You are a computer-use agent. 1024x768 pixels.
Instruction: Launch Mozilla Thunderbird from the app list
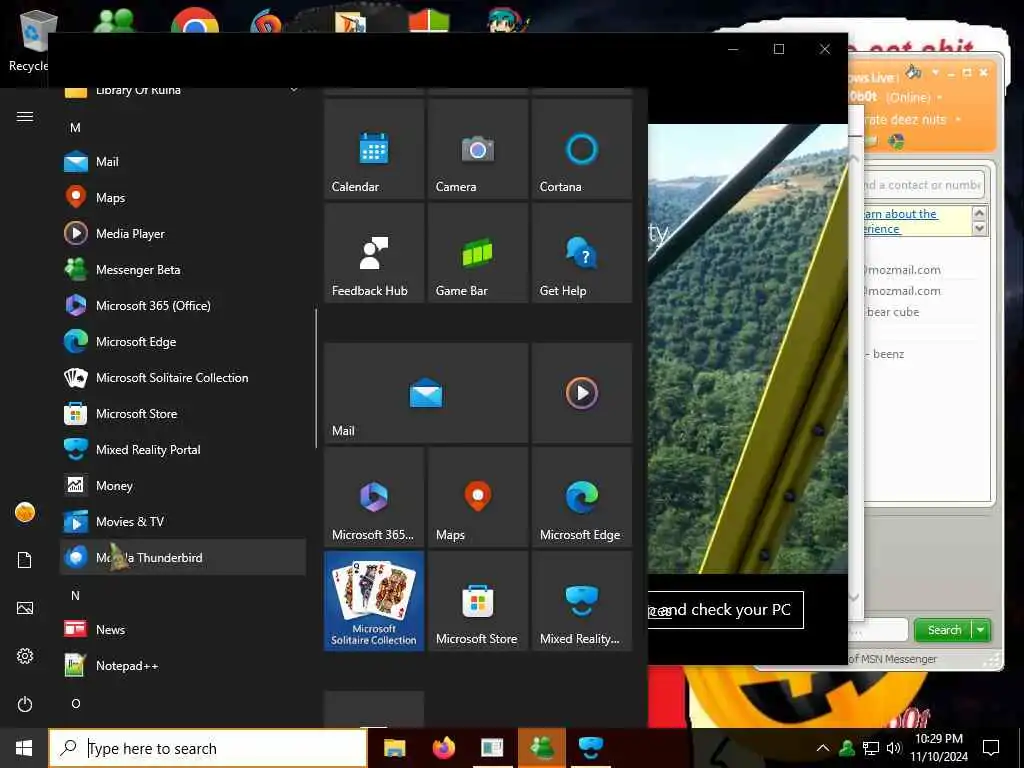point(182,558)
